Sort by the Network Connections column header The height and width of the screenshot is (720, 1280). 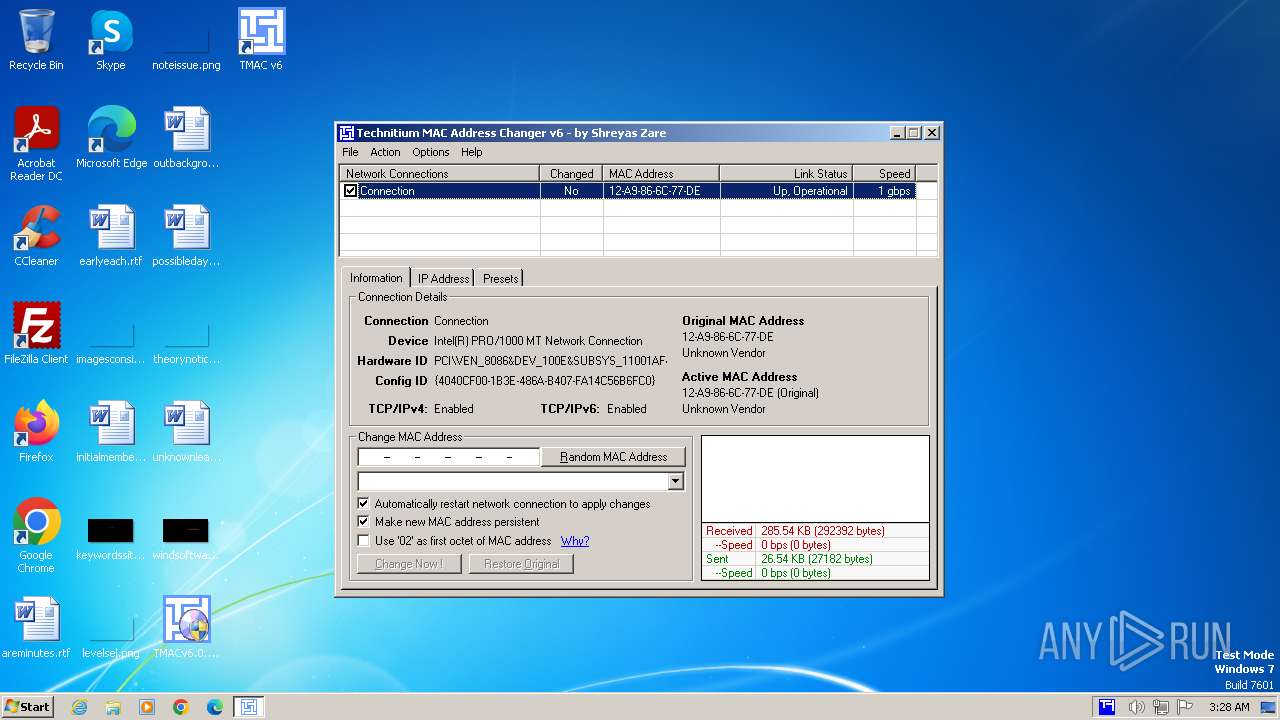click(x=440, y=174)
